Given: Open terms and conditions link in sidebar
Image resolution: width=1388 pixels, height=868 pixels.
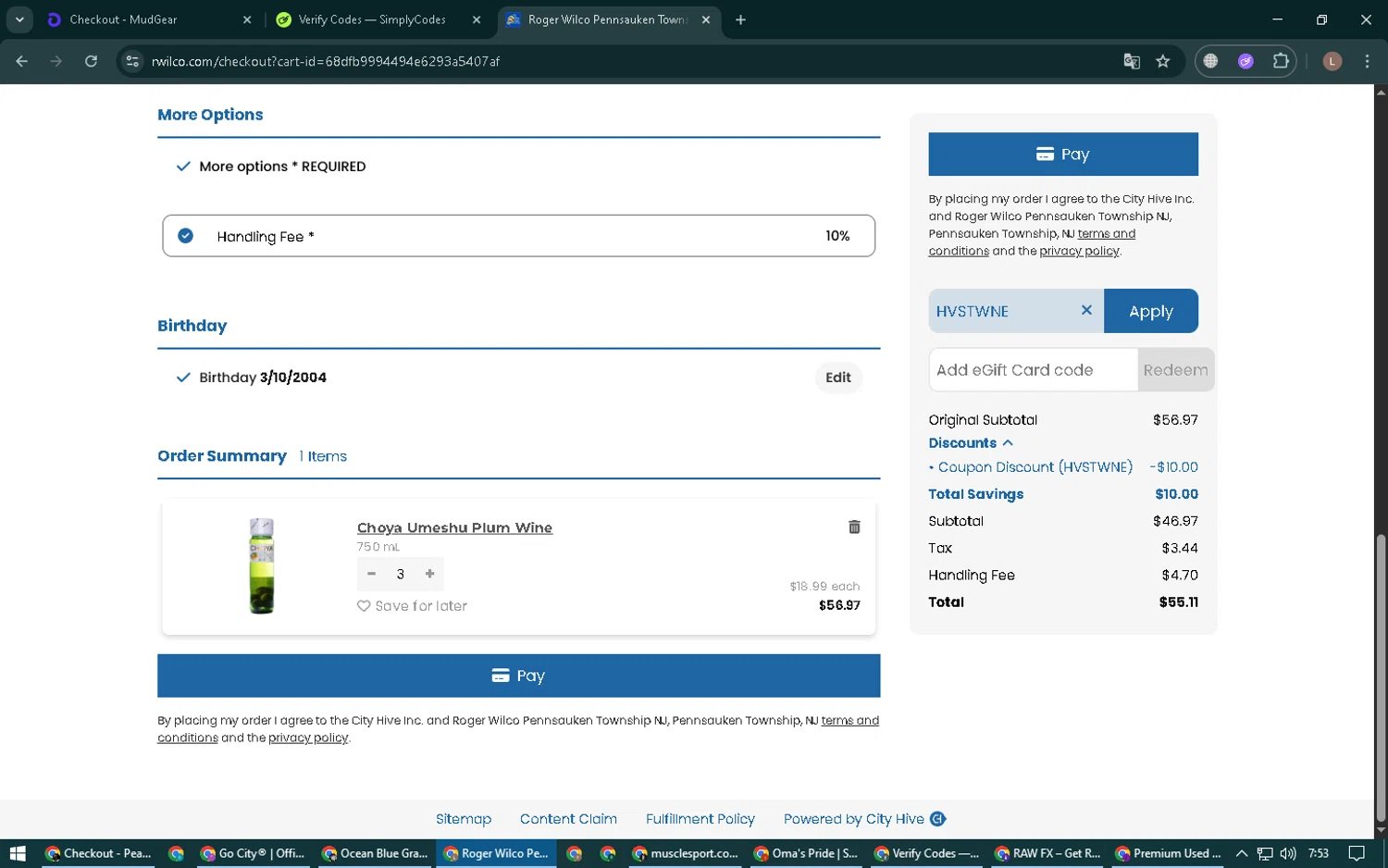Looking at the screenshot, I should [1032, 242].
